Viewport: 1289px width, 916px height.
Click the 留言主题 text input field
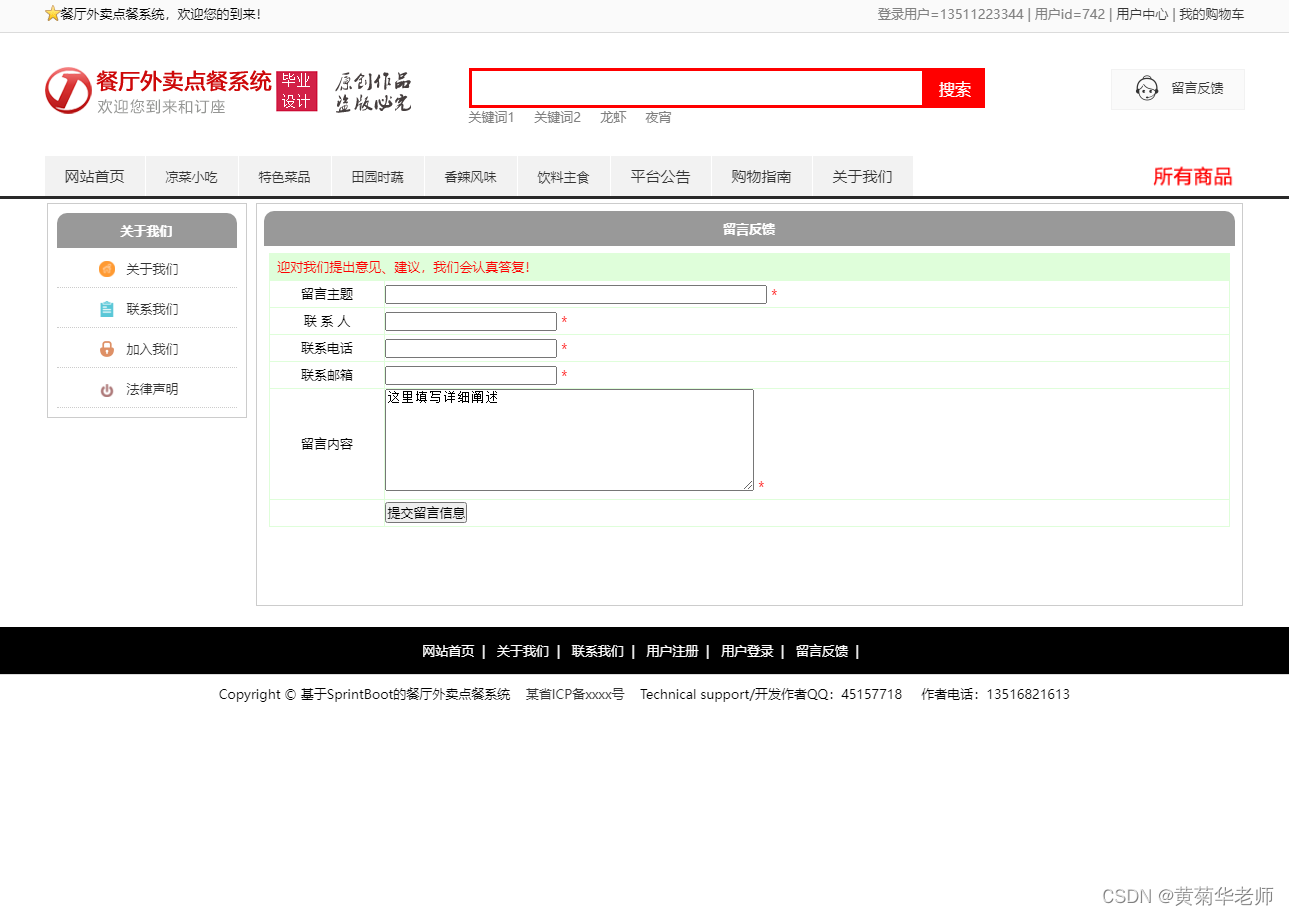pos(575,295)
